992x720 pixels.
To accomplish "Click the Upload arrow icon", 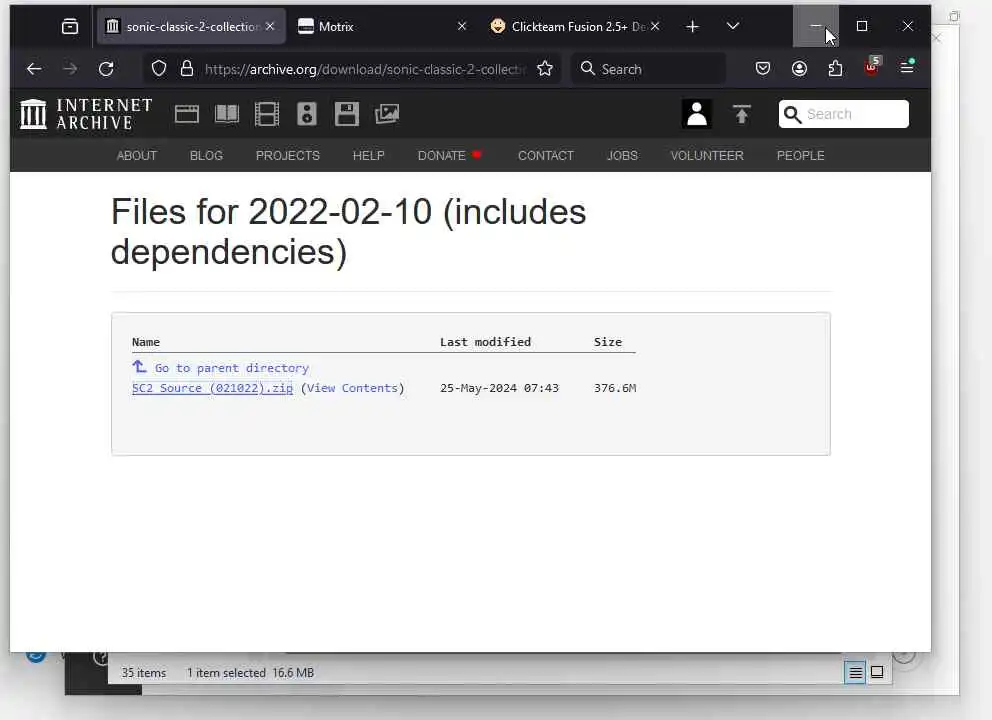I will [741, 114].
